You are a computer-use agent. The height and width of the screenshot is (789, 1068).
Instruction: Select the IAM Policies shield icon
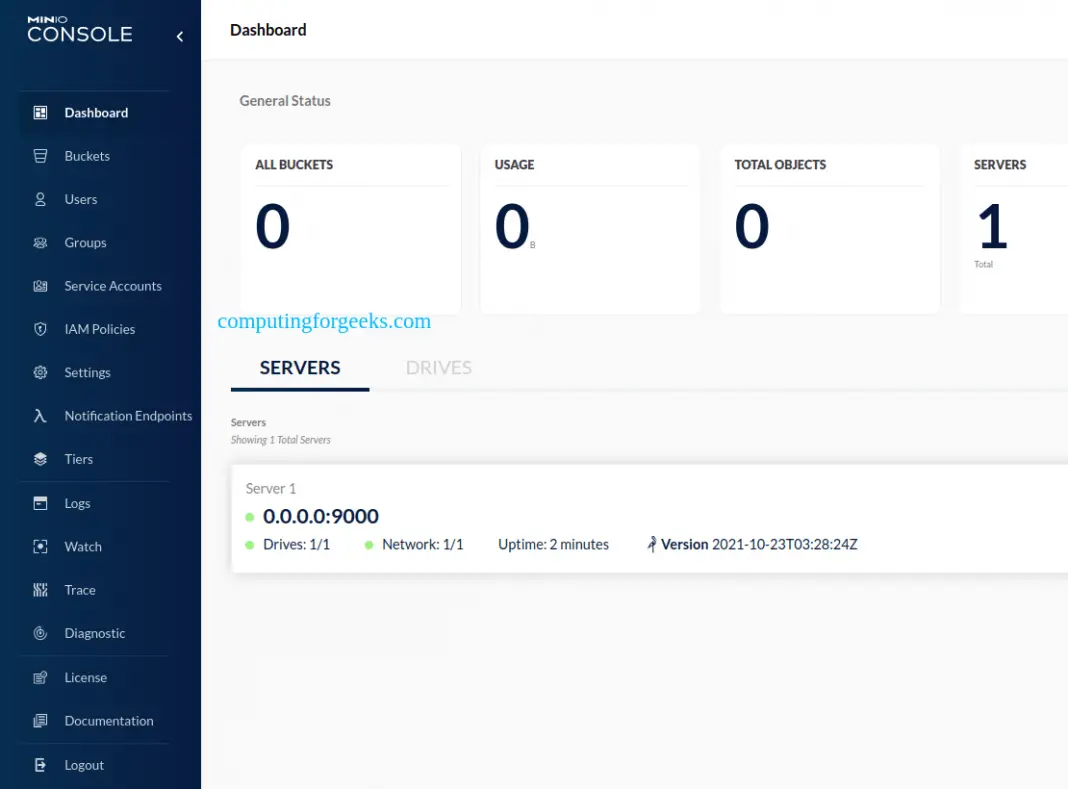click(39, 329)
